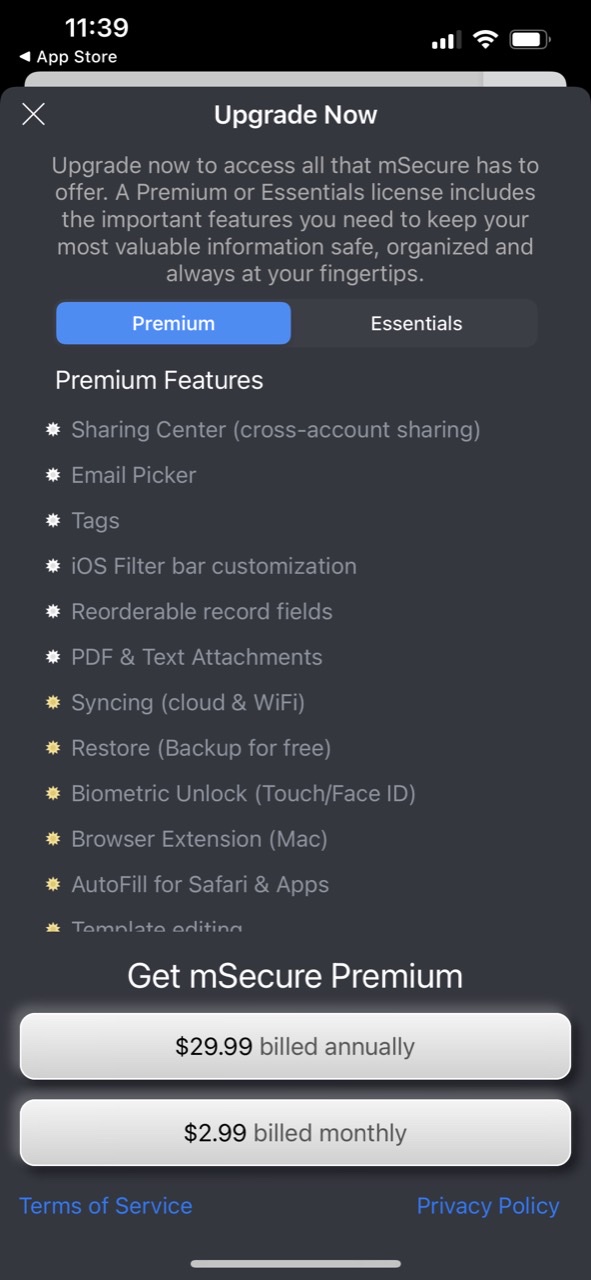Click the bullet icon beside Tags feature

(x=53, y=520)
